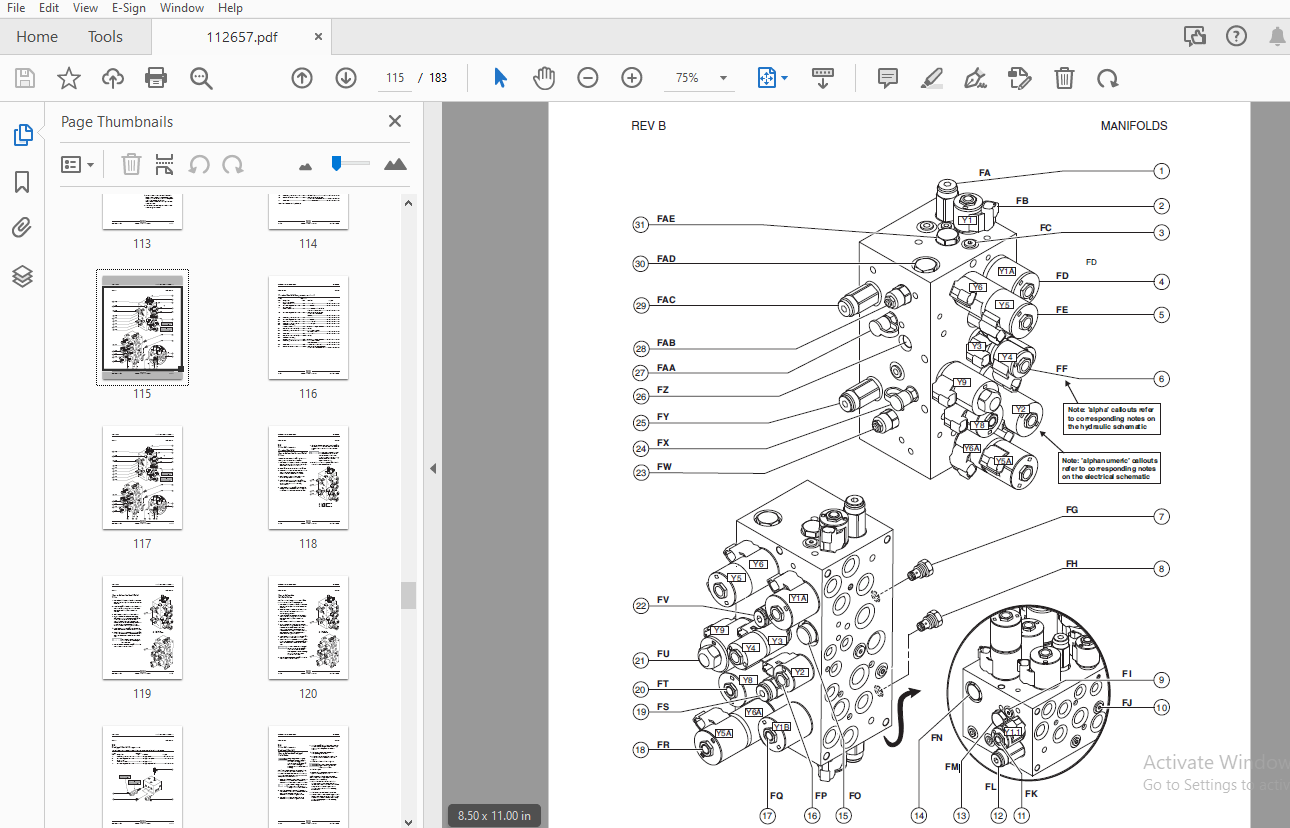Screen dimensions: 1290x828
Task: Close the Page Thumbnails panel
Action: click(x=395, y=121)
